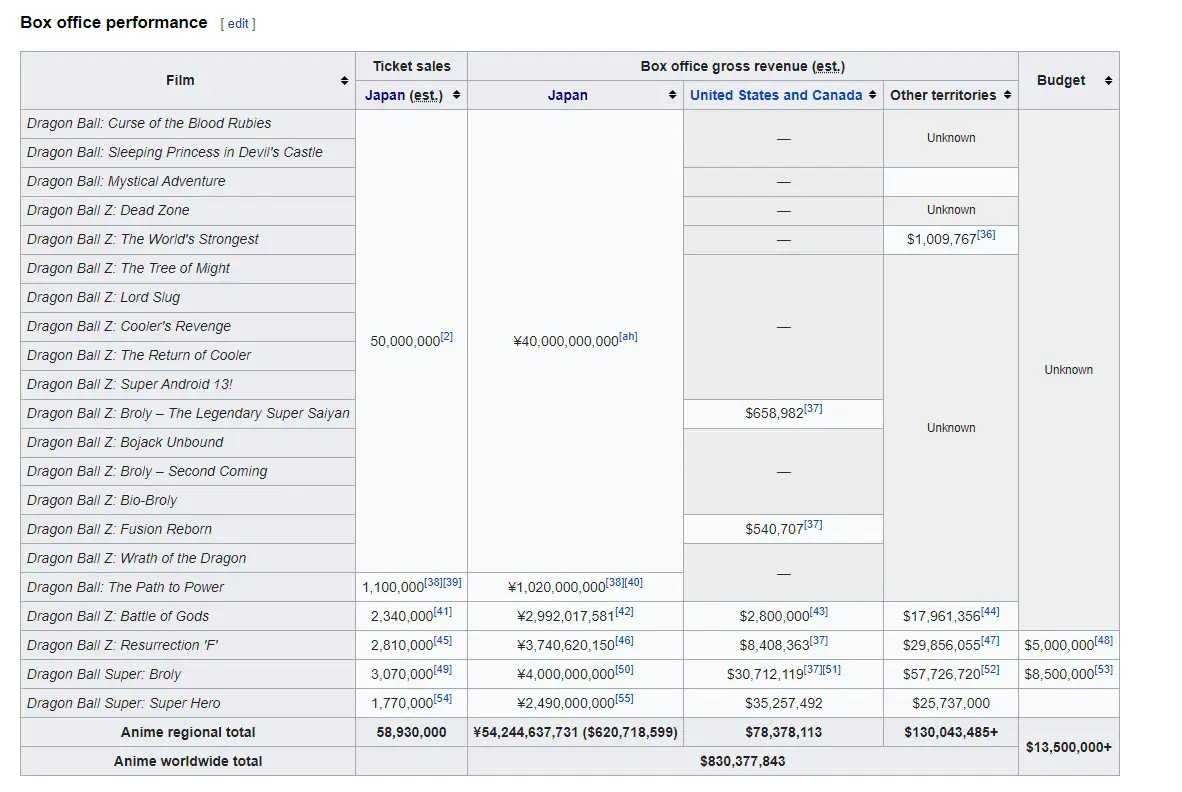Open citation [40] next to ¥1,020,000,000
The image size is (1182, 792).
634,583
